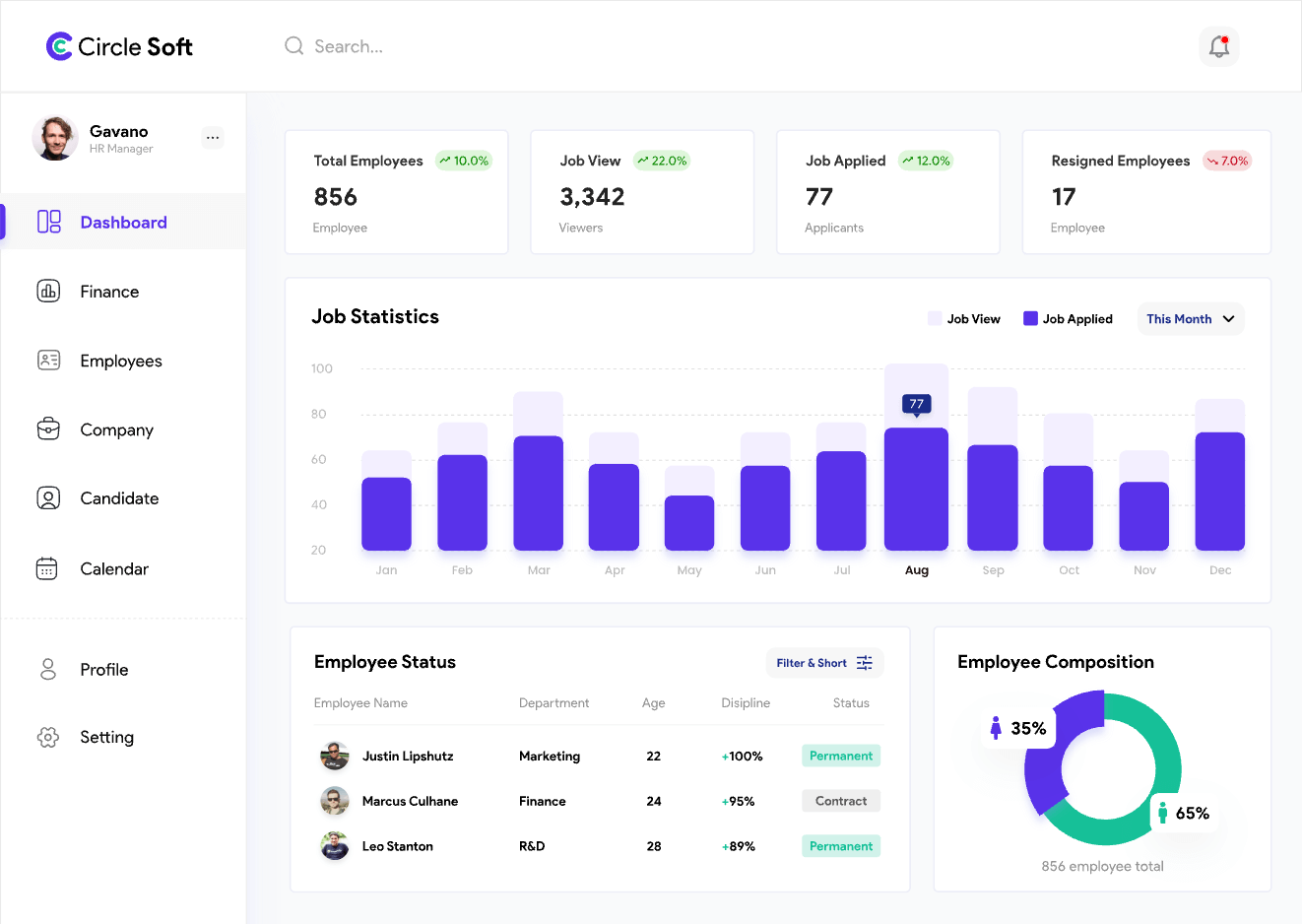
Task: Click the notification bell icon
Action: [x=1218, y=46]
